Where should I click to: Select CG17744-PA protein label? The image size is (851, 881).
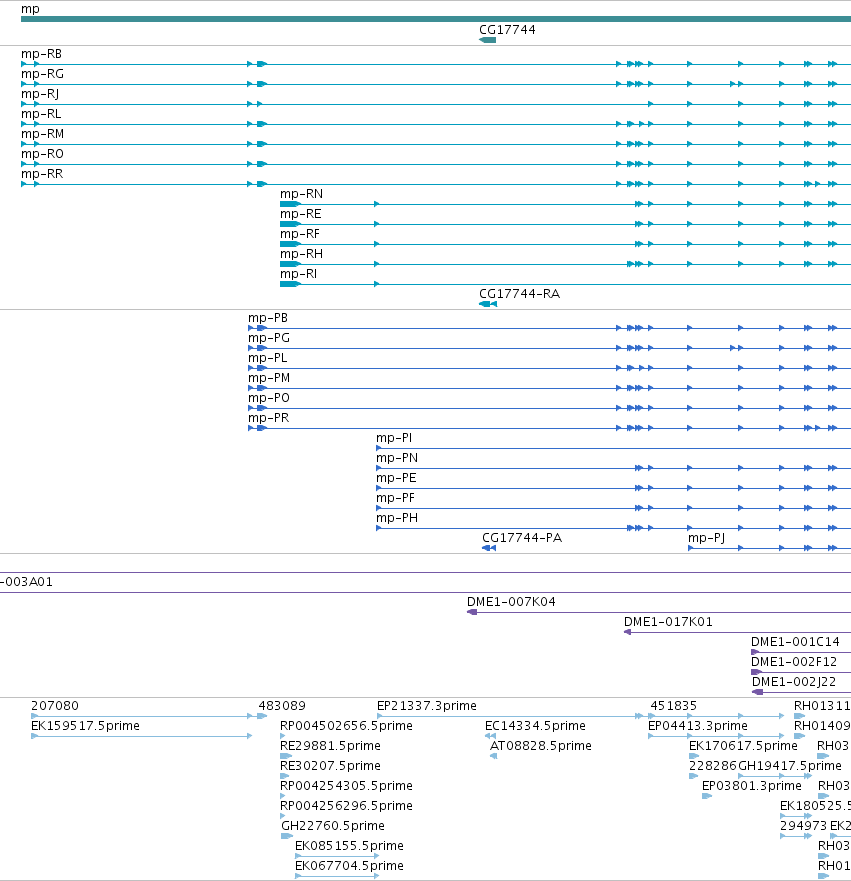pyautogui.click(x=522, y=538)
